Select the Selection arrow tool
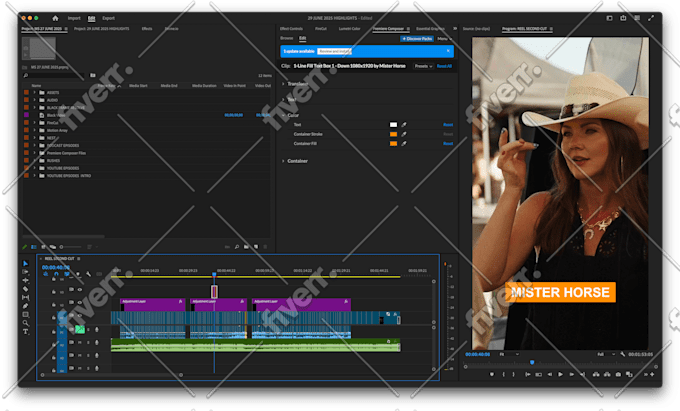 pos(26,263)
